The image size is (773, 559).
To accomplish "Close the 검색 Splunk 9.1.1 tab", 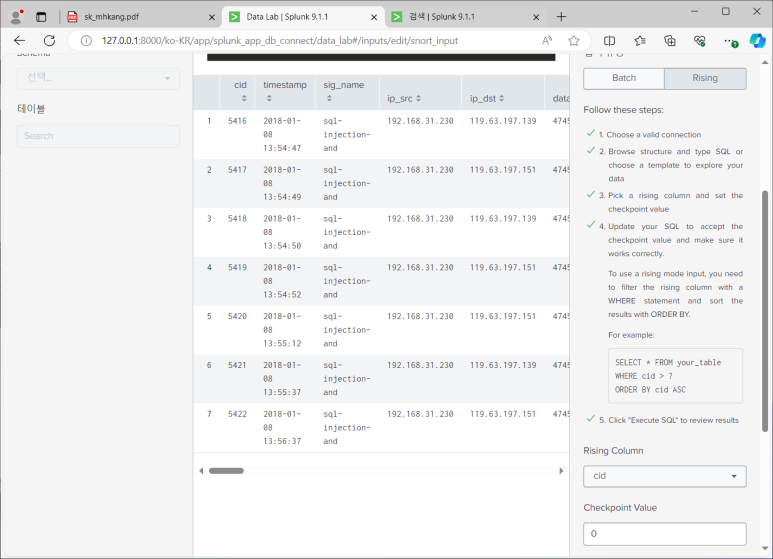I will (536, 17).
